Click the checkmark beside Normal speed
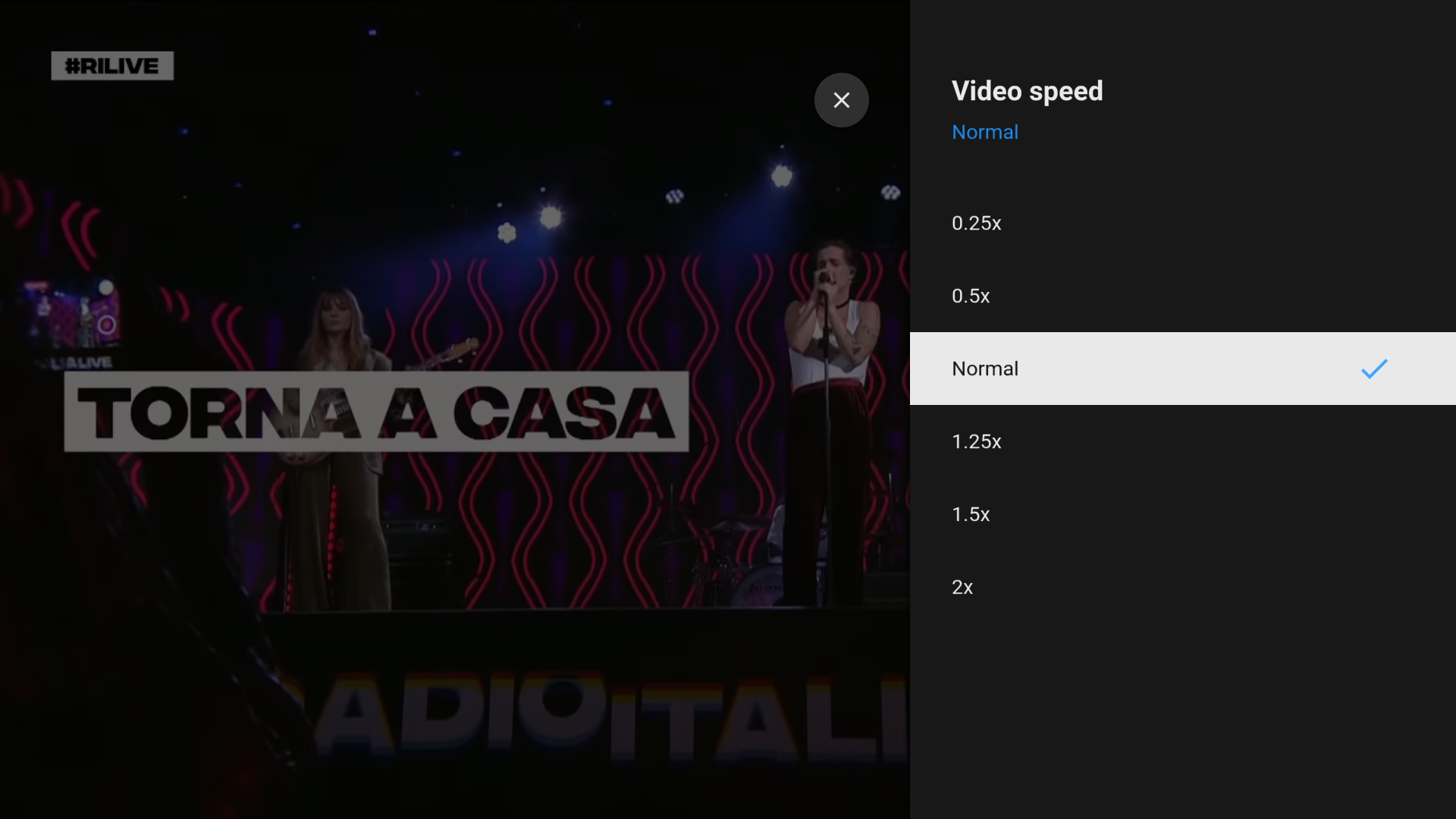The image size is (1456, 819). [1374, 369]
